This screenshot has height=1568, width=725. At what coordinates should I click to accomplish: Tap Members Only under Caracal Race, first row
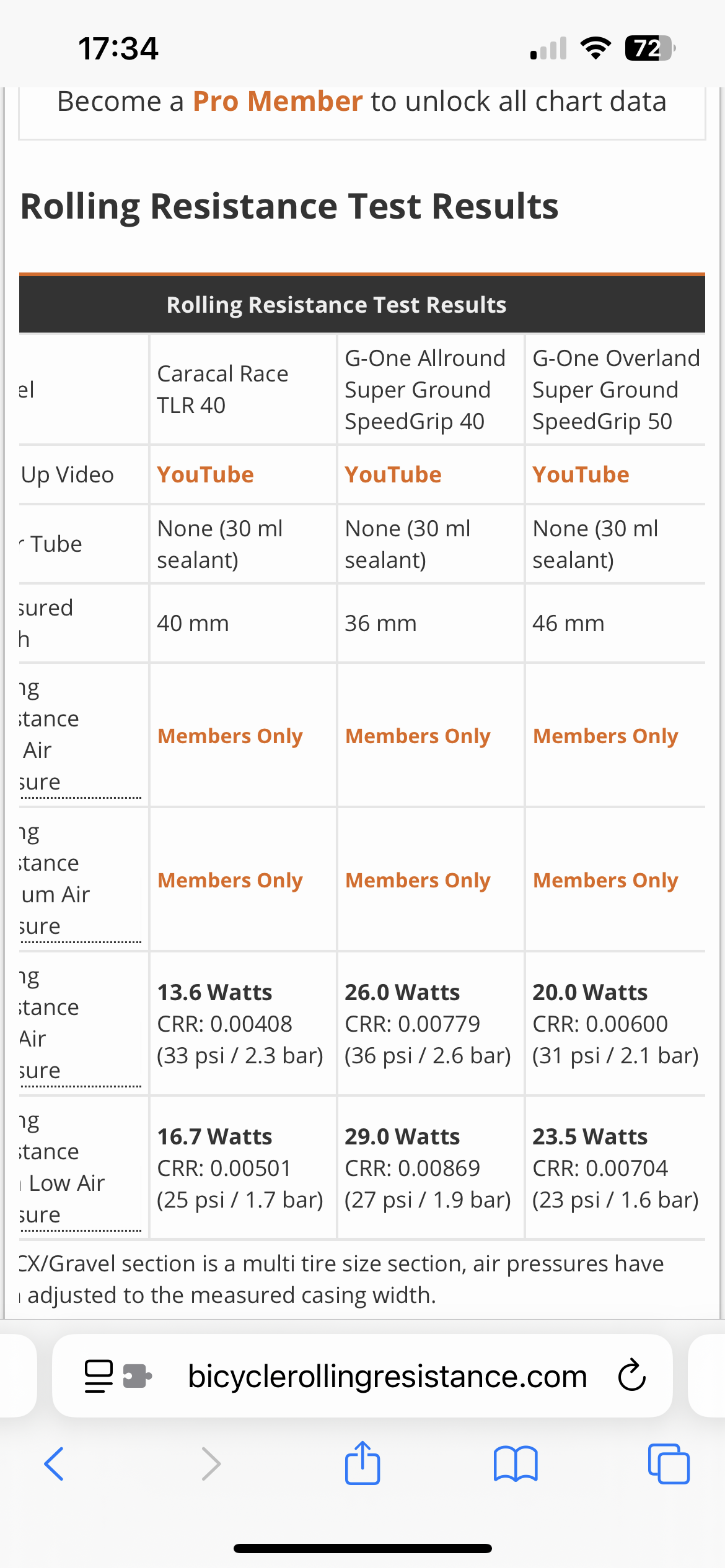231,736
